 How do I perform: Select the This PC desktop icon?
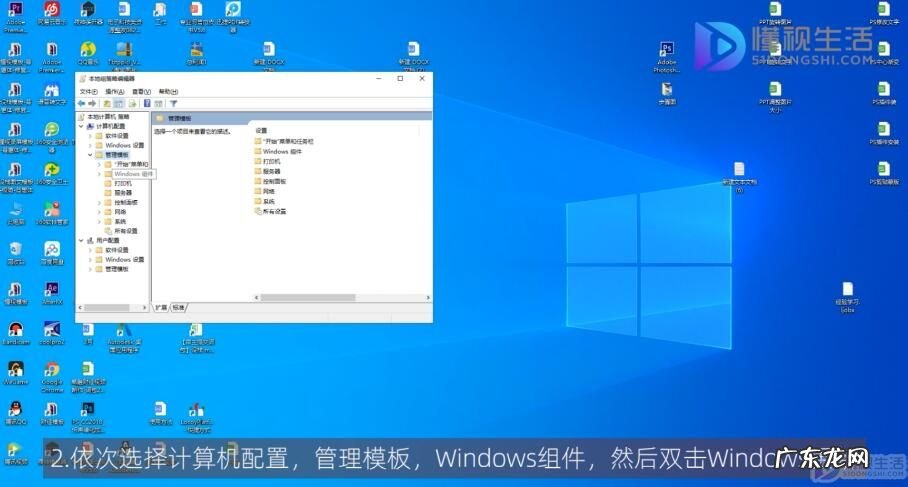[x=16, y=213]
